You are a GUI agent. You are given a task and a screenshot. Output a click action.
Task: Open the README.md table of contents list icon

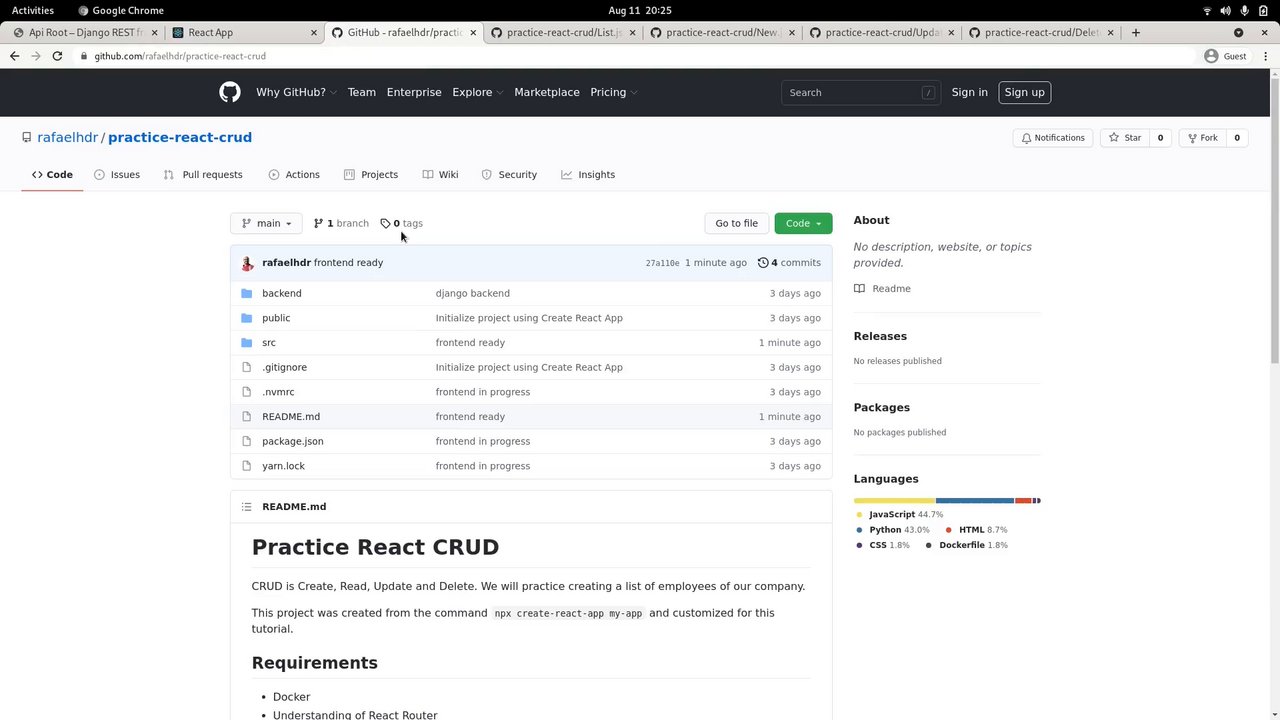tap(247, 507)
